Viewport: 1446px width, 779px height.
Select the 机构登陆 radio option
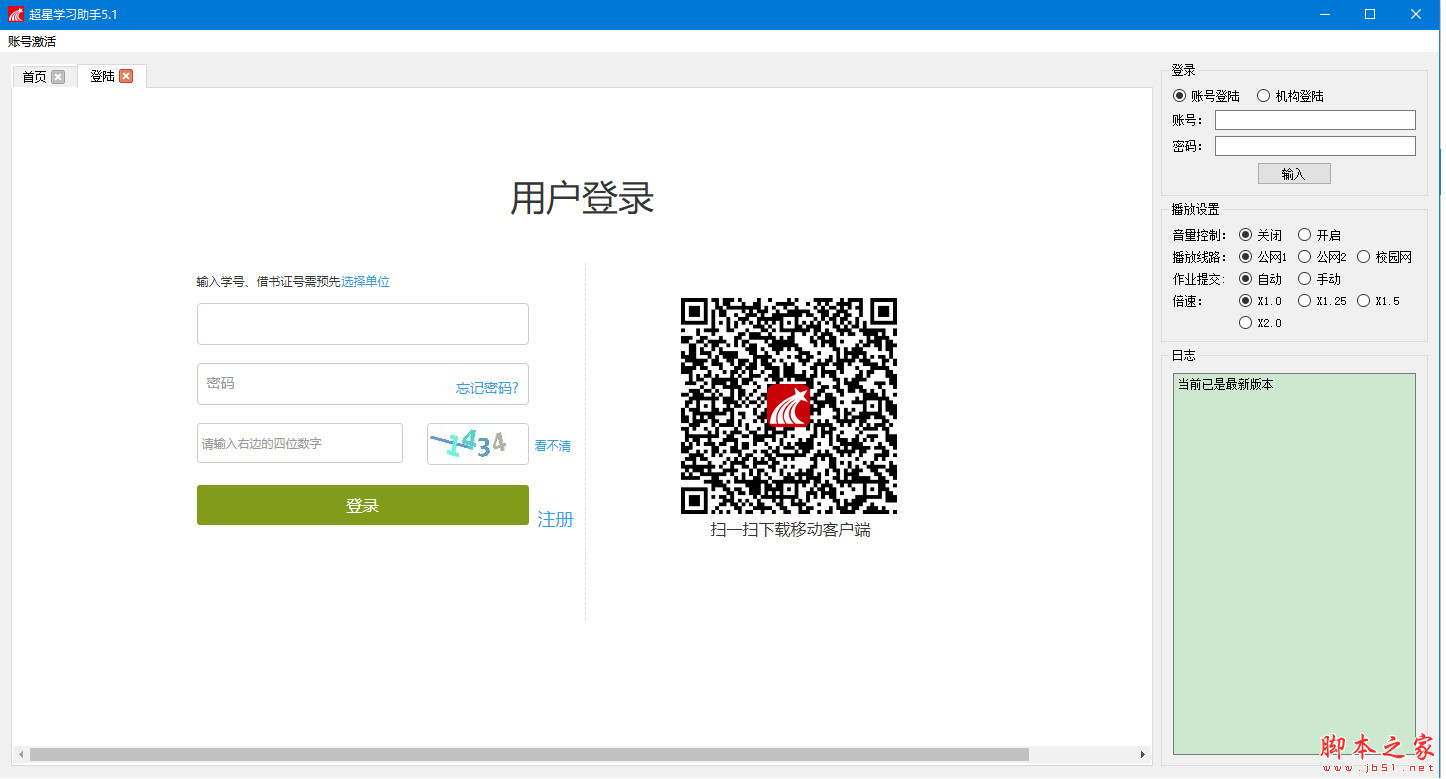click(1290, 96)
